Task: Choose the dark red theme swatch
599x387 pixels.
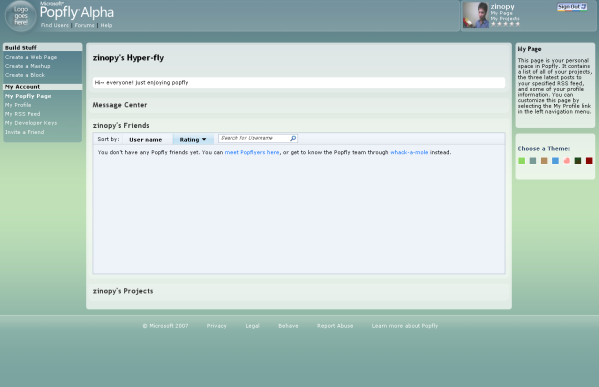Action: (589, 161)
